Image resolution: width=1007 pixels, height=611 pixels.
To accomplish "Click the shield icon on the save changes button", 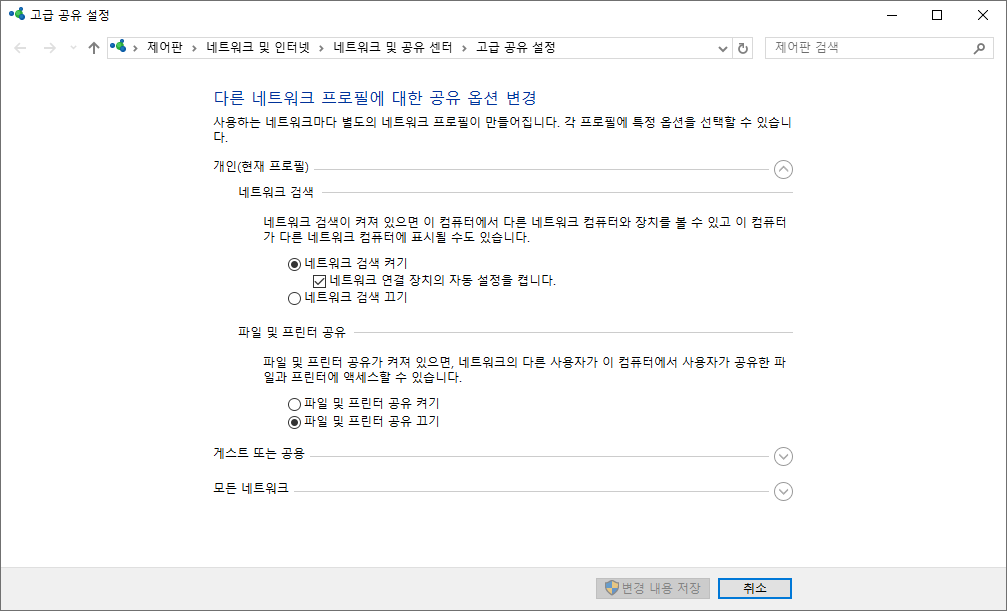I will [612, 588].
